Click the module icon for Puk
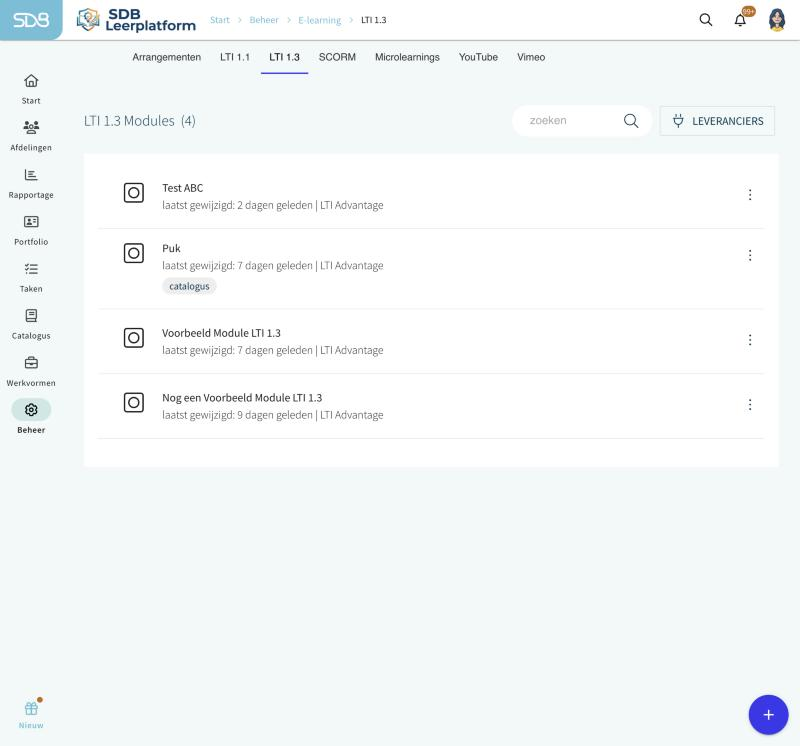800x746 pixels. 134,253
